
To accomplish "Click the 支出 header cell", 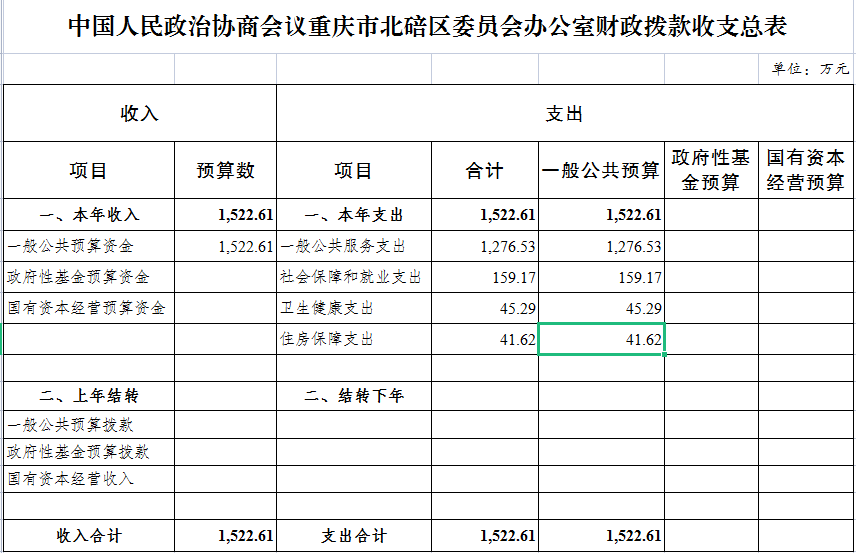I will [564, 113].
